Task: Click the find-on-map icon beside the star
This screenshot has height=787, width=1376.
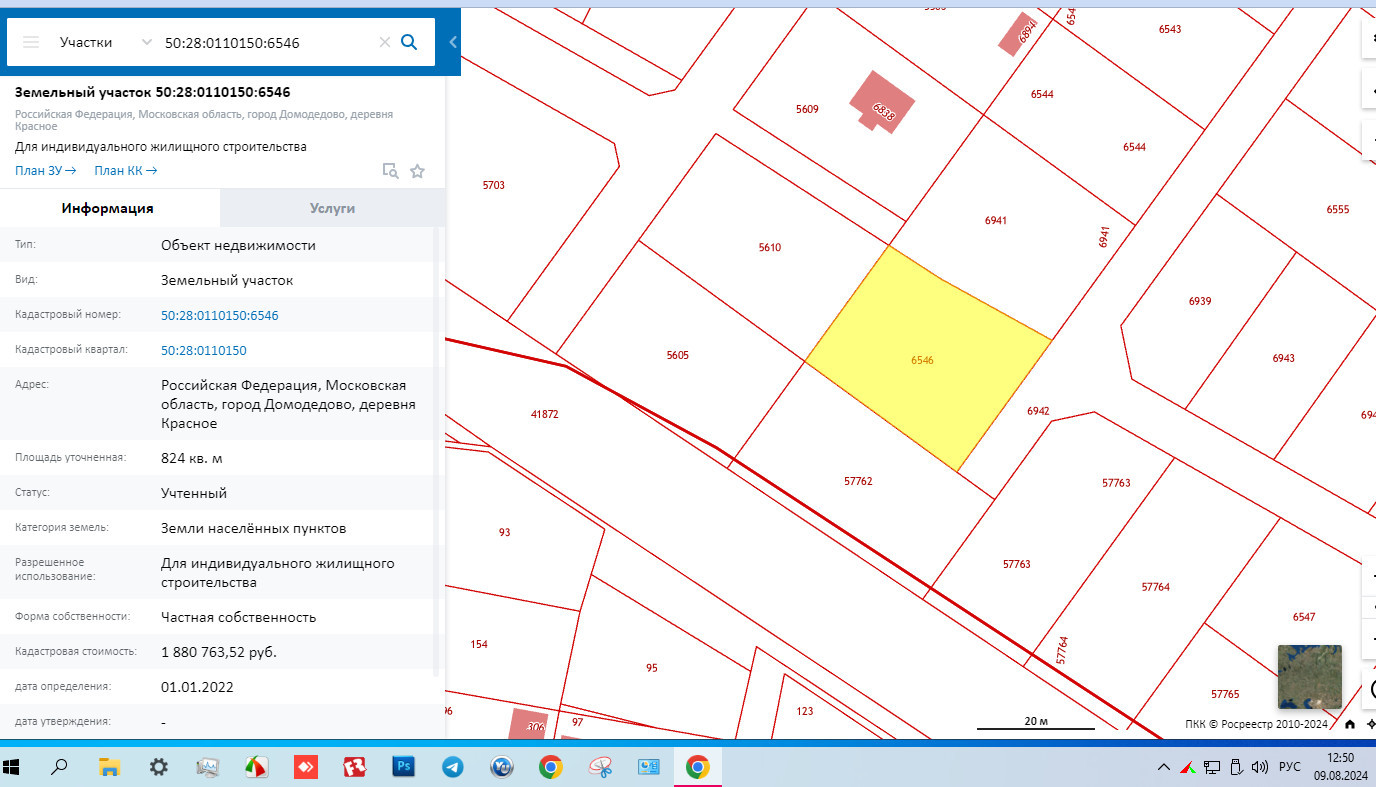Action: coord(391,171)
